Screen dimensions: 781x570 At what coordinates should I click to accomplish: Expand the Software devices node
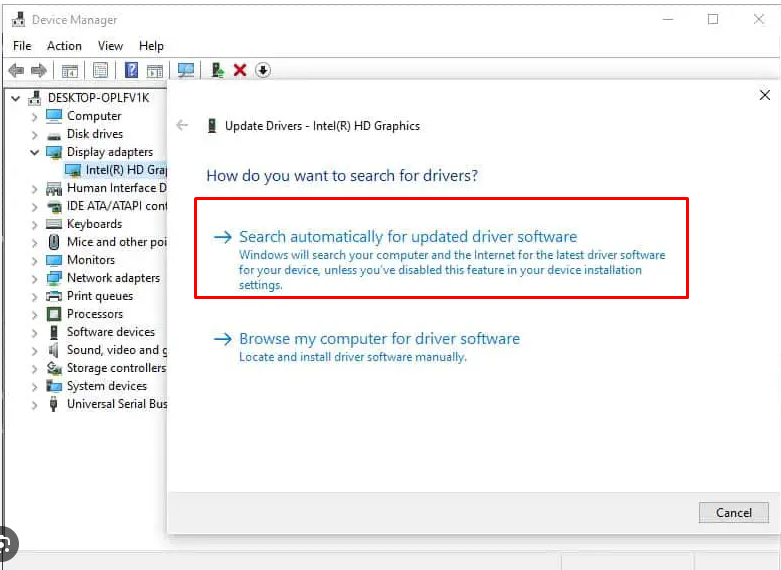tap(34, 333)
